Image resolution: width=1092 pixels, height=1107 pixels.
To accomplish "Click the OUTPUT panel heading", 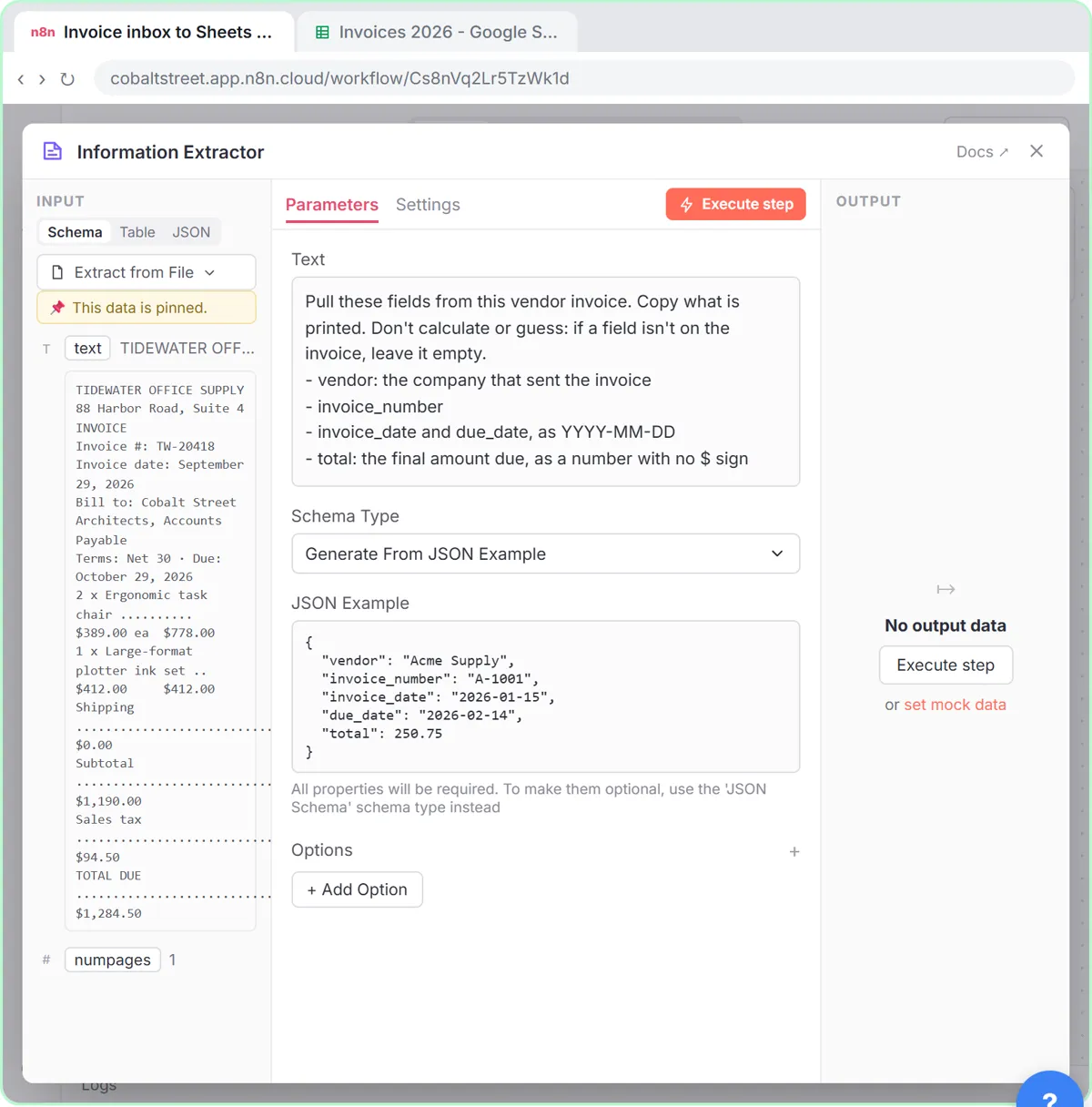I will coord(868,201).
